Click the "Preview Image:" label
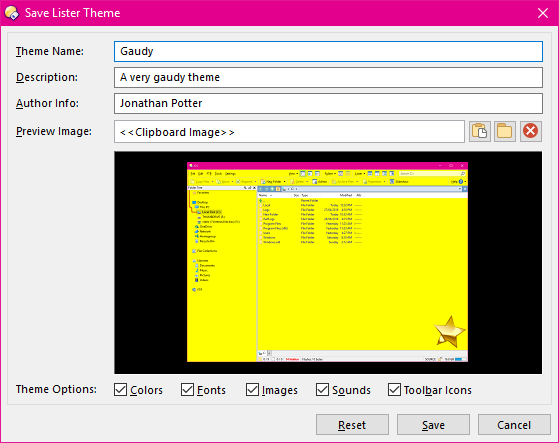 (53, 132)
